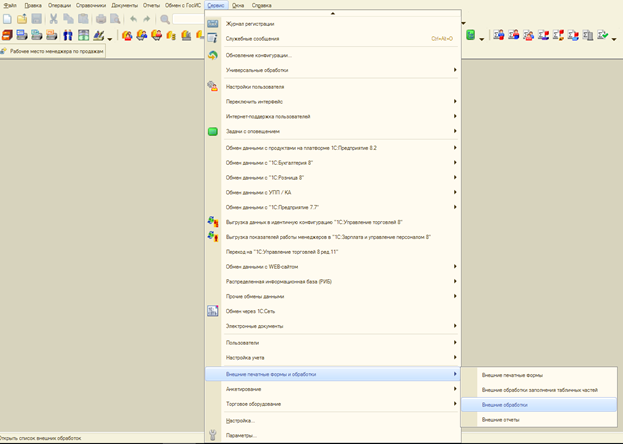Choose Служебные сообщения menu item
Image resolution: width=623 pixels, height=444 pixels.
pos(333,39)
